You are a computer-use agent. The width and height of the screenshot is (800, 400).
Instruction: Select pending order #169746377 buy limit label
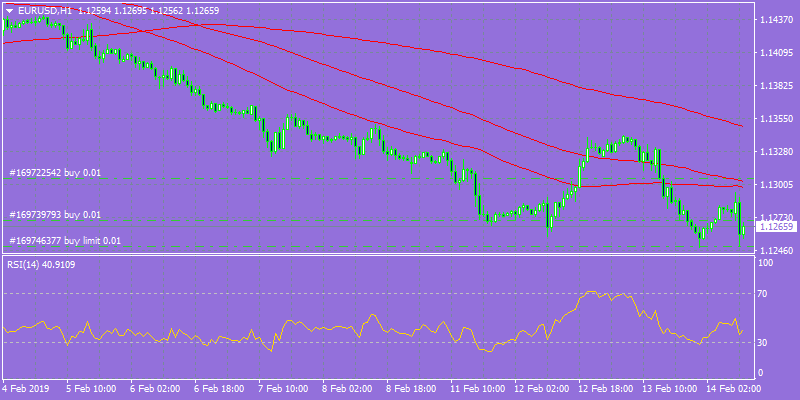[x=65, y=240]
